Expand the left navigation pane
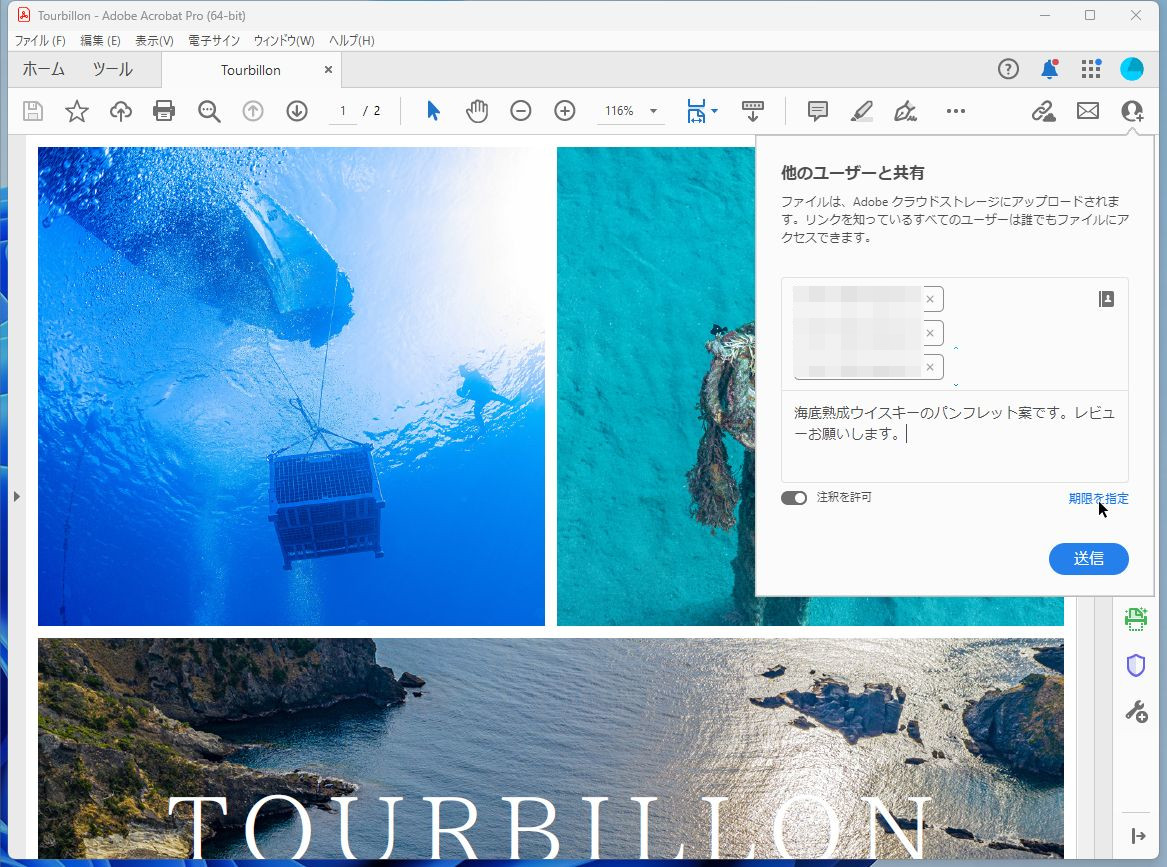 coord(16,495)
